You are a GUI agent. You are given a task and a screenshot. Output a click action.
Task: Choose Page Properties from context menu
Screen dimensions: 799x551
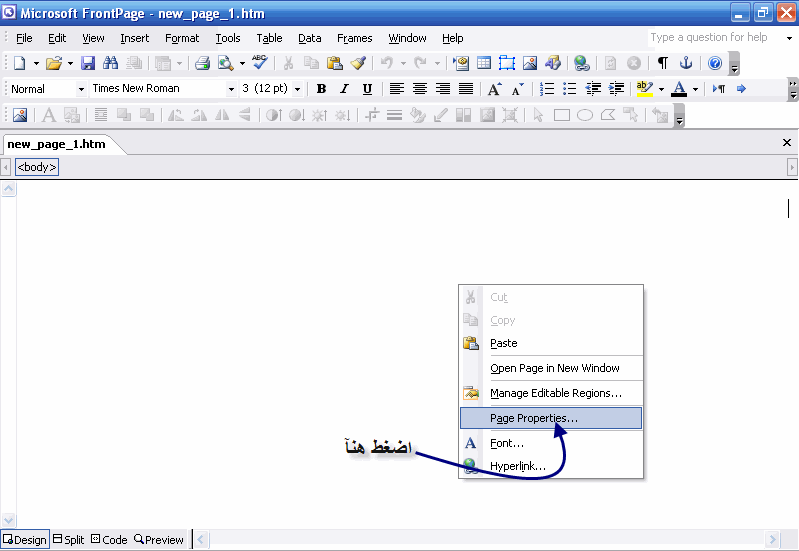click(x=551, y=418)
